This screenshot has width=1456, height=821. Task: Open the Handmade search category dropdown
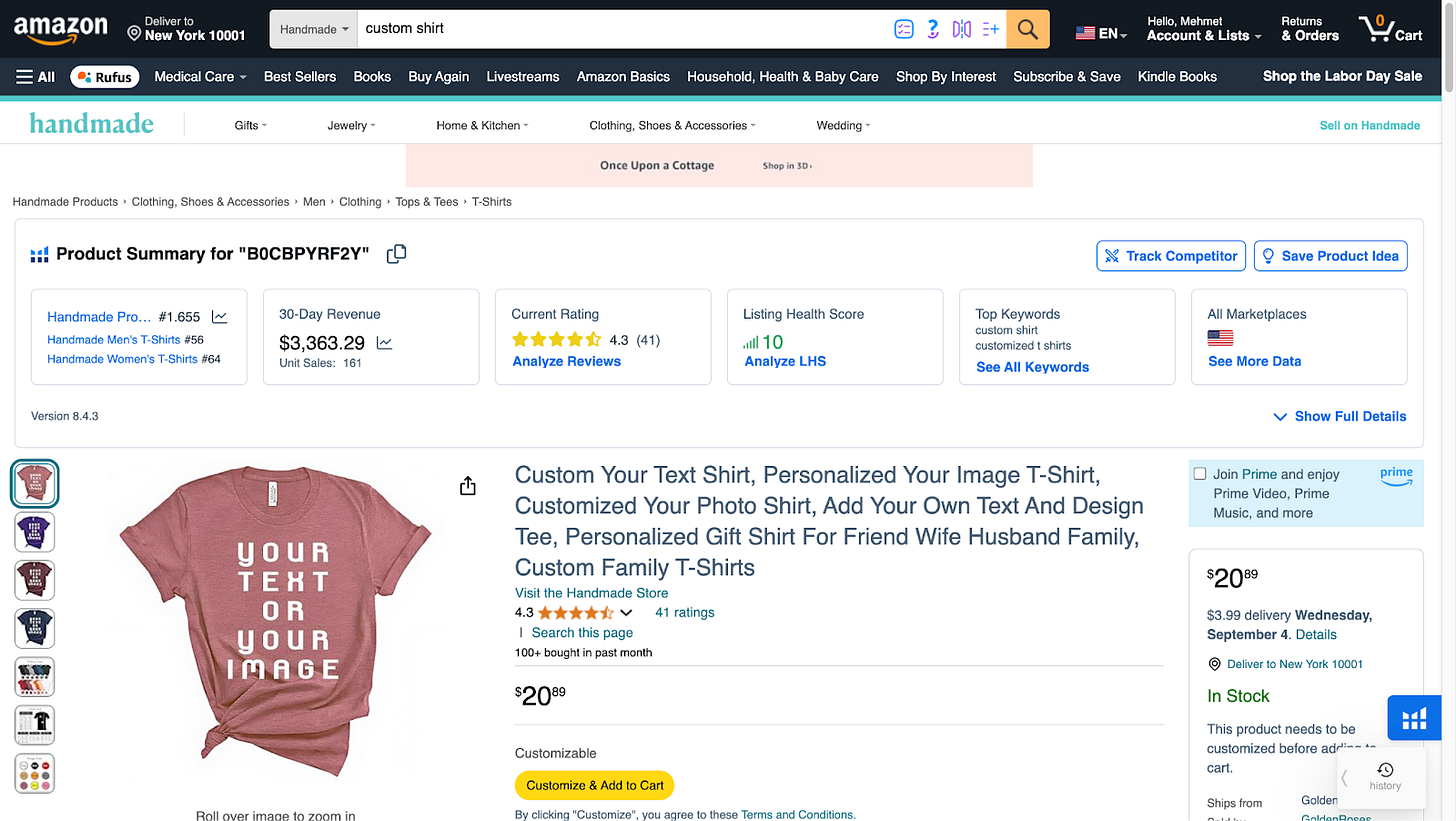314,29
